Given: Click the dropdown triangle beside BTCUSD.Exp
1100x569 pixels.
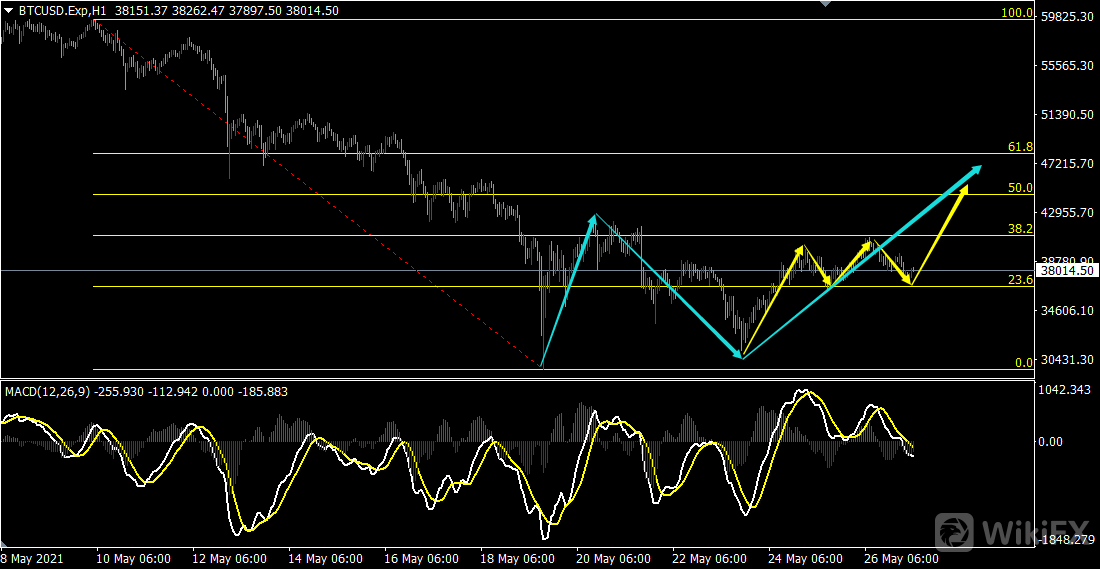Looking at the screenshot, I should (9, 11).
